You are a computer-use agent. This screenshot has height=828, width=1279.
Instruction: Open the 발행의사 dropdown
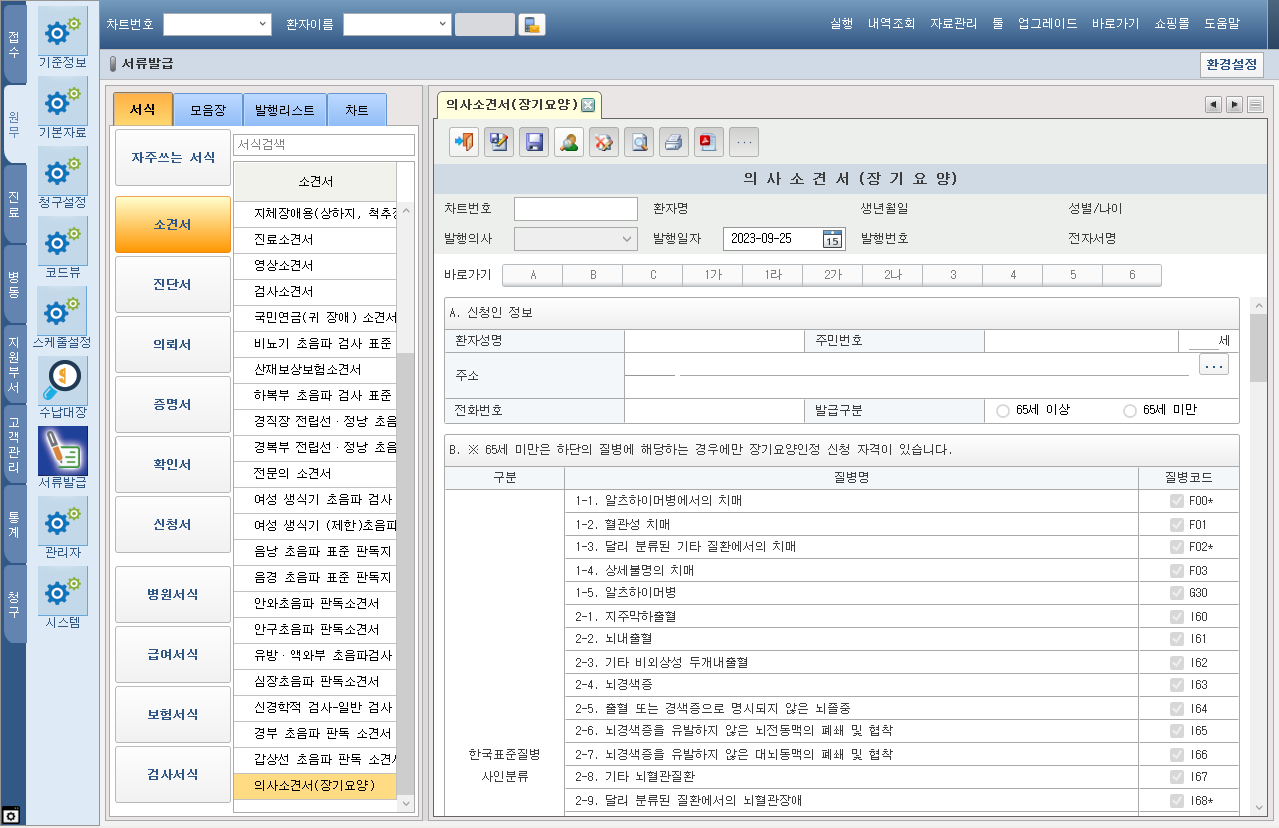(x=628, y=239)
